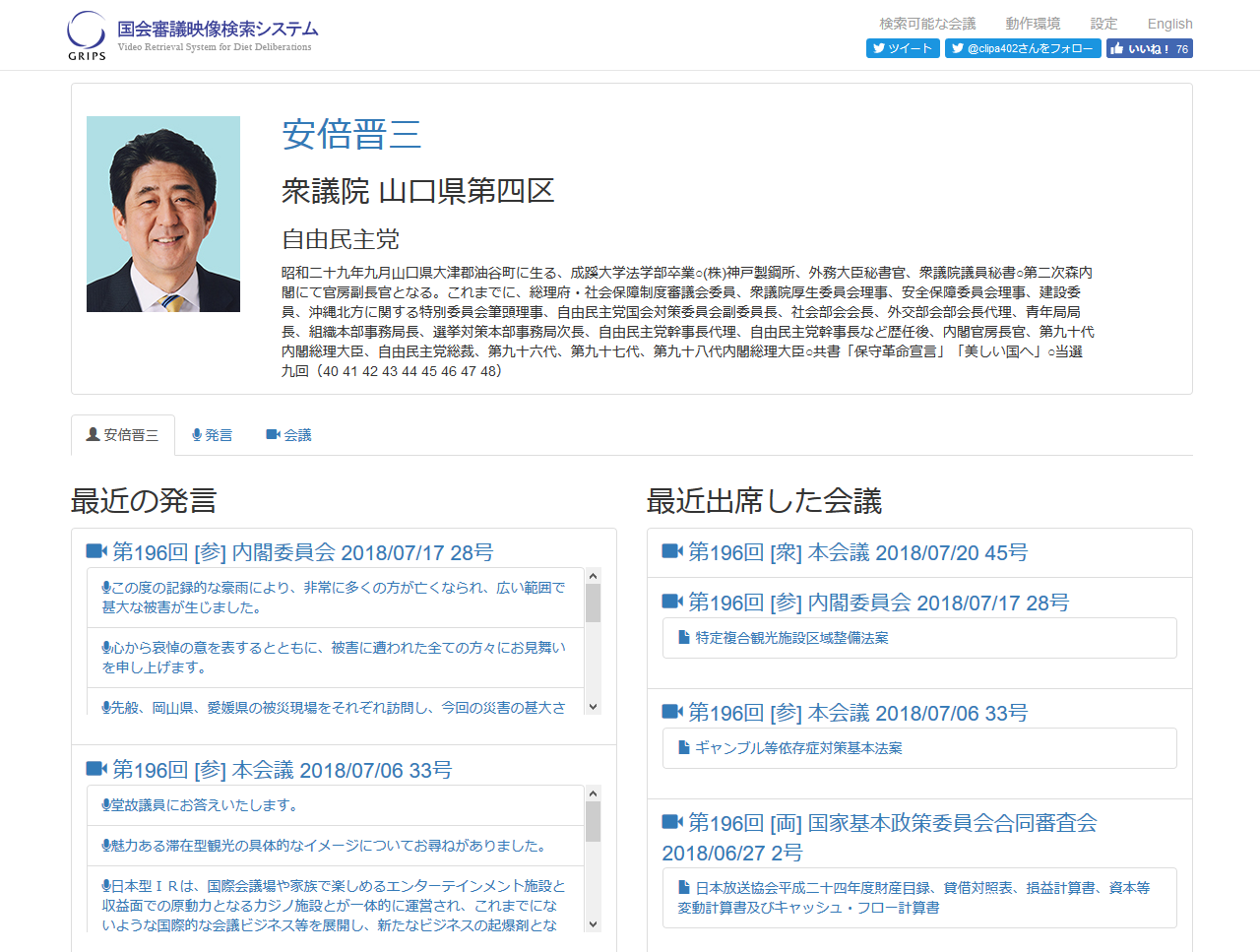Click the 安倍晋三 profile tab
The width and height of the screenshot is (1260, 952).
point(123,435)
